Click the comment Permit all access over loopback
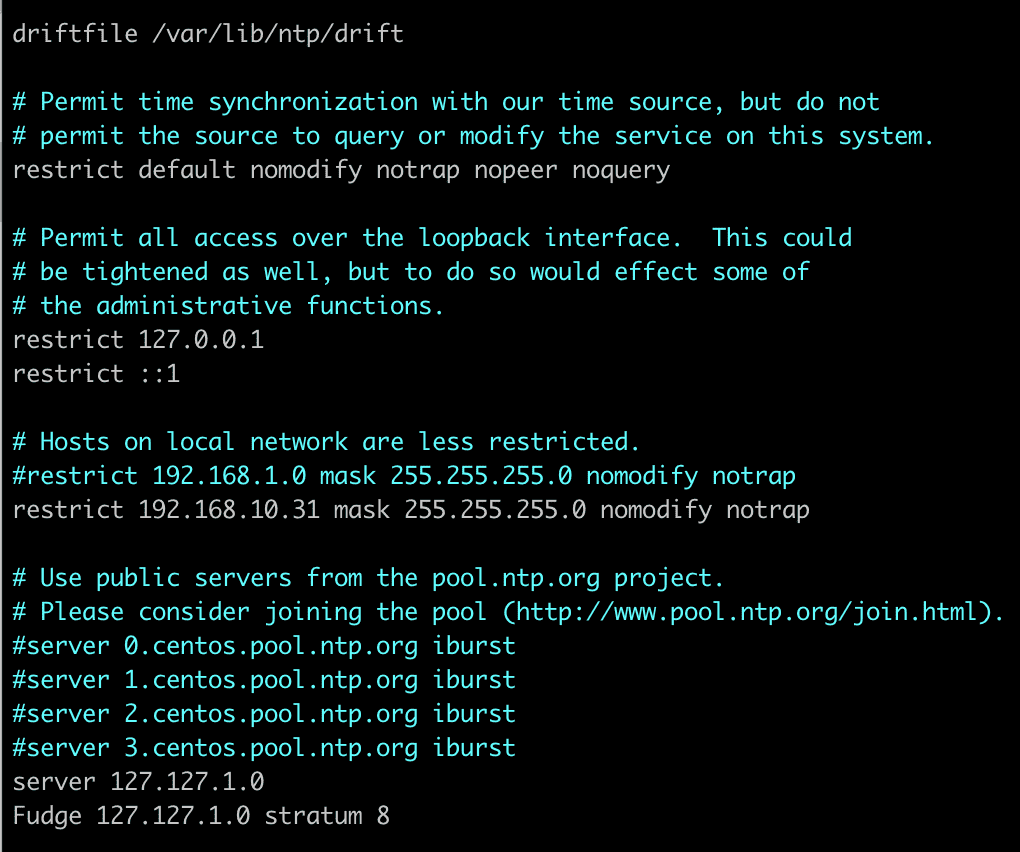 tap(432, 238)
